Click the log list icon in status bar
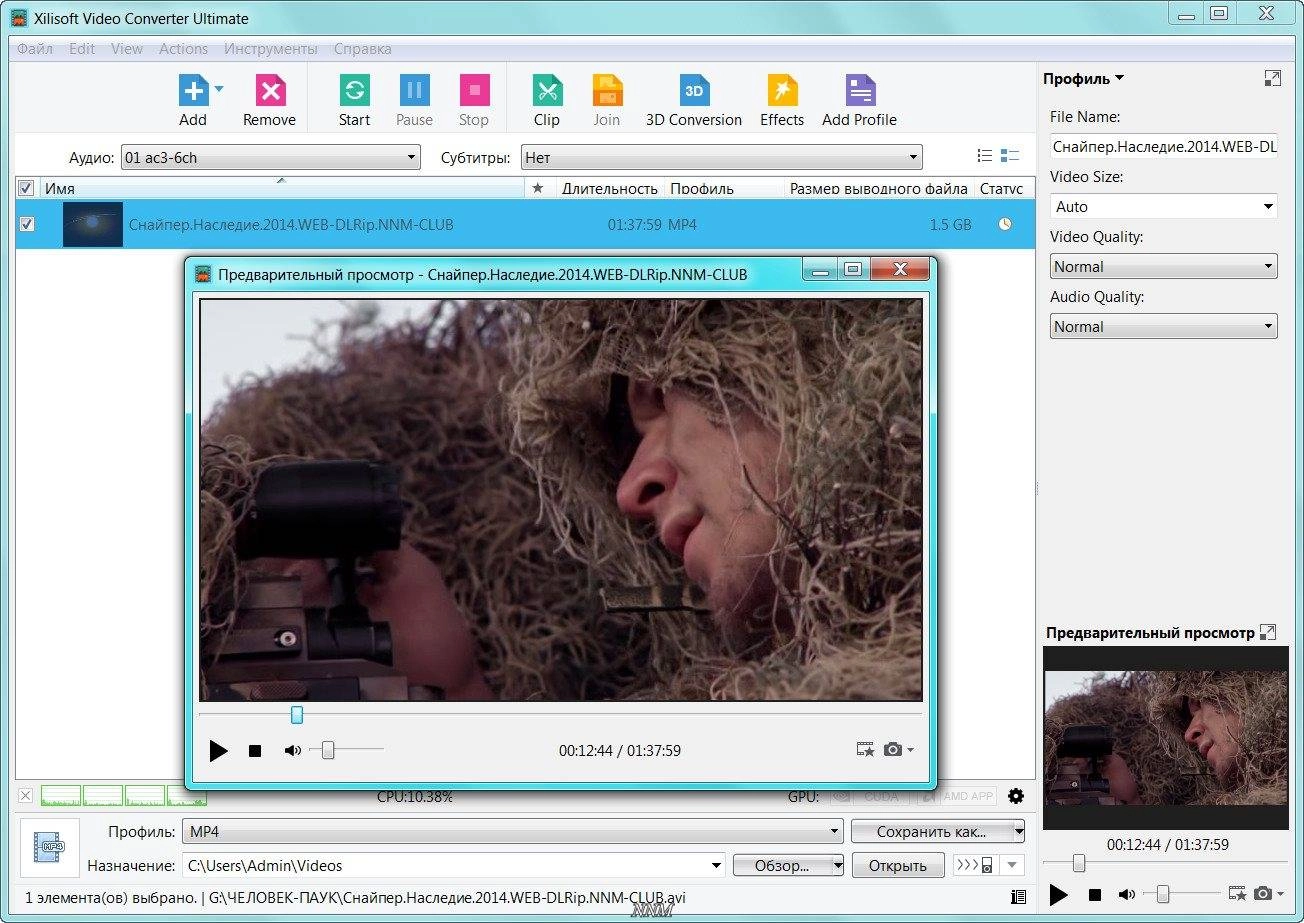This screenshot has height=923, width=1304. click(1018, 897)
